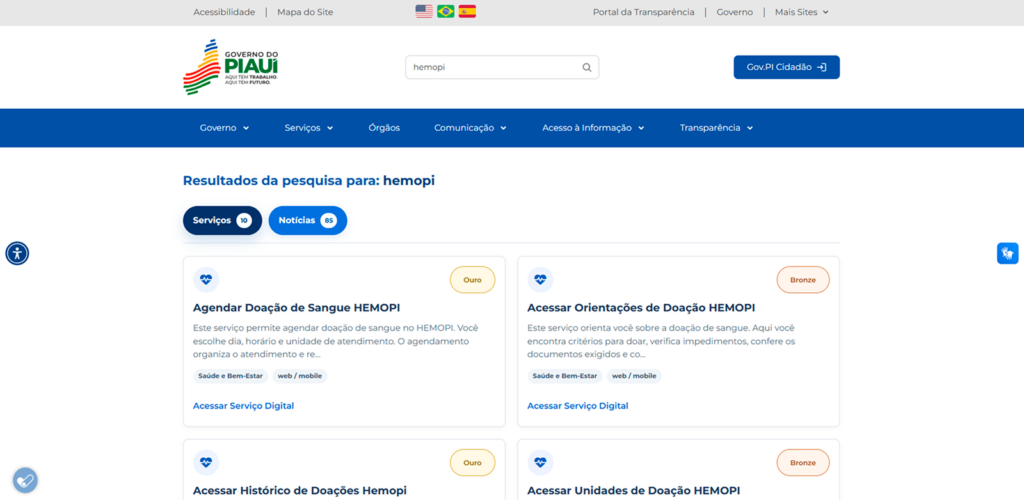Open the Agendar Doação de Sangue HEMOPI title
1024x500 pixels.
coord(296,307)
